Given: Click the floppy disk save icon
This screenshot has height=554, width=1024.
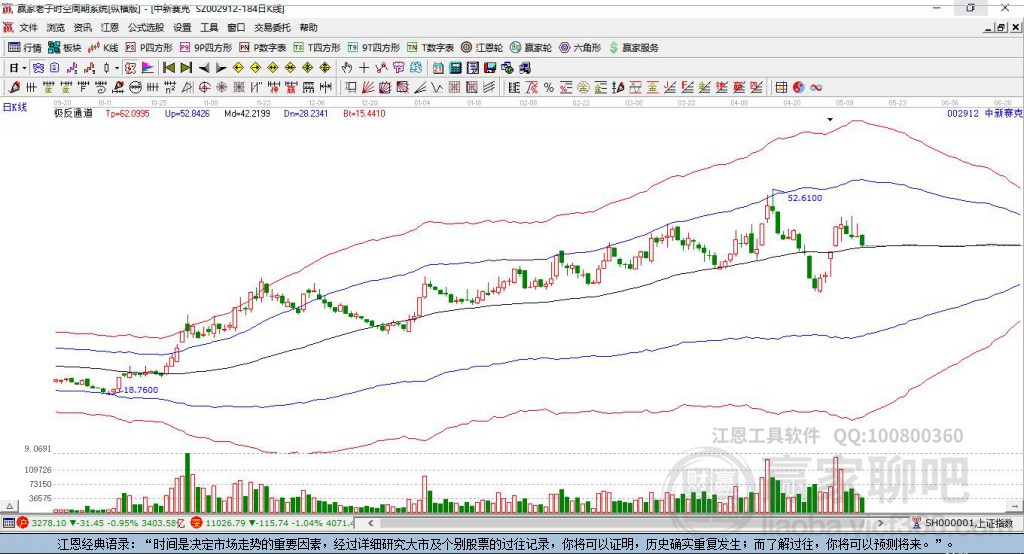Looking at the screenshot, I should point(490,67).
